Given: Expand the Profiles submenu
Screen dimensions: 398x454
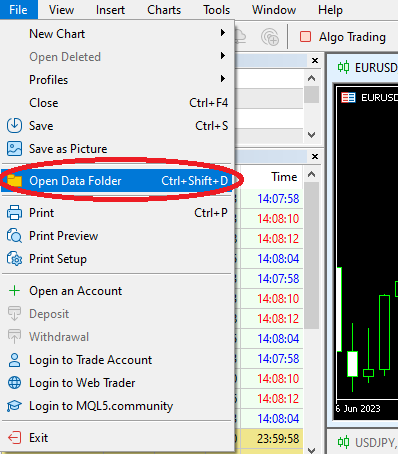Looking at the screenshot, I should [x=117, y=80].
